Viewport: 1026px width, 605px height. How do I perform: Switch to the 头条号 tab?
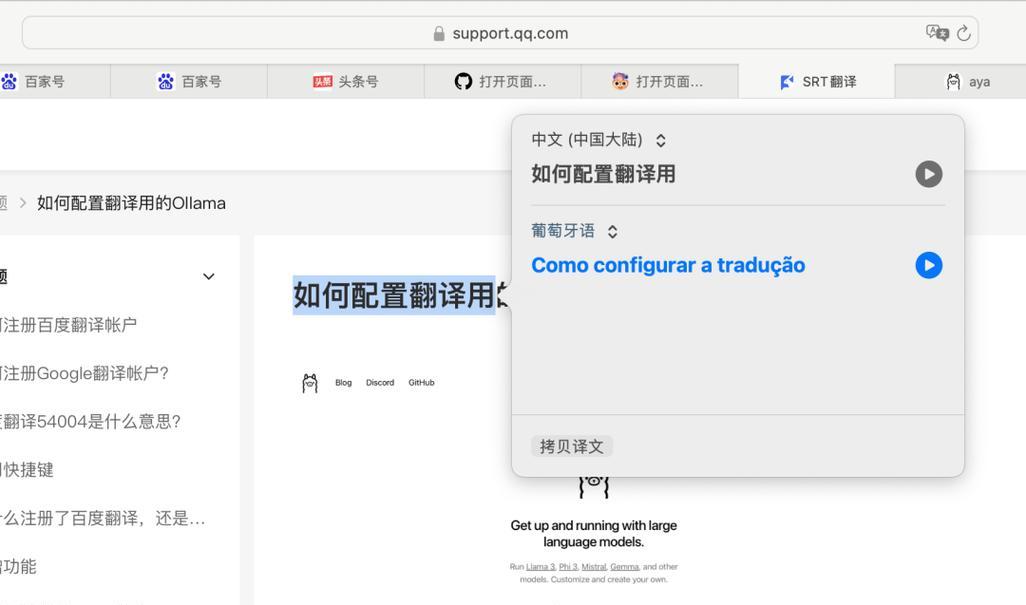tap(345, 82)
